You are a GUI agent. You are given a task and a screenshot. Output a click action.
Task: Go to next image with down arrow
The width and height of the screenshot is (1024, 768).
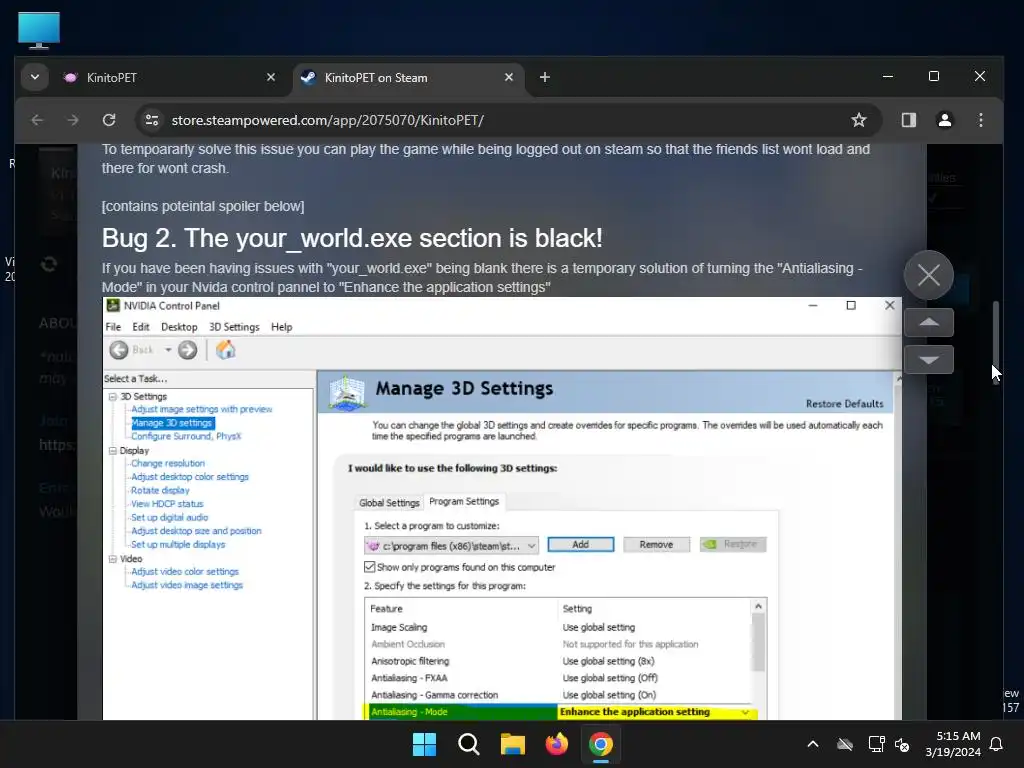tap(929, 360)
